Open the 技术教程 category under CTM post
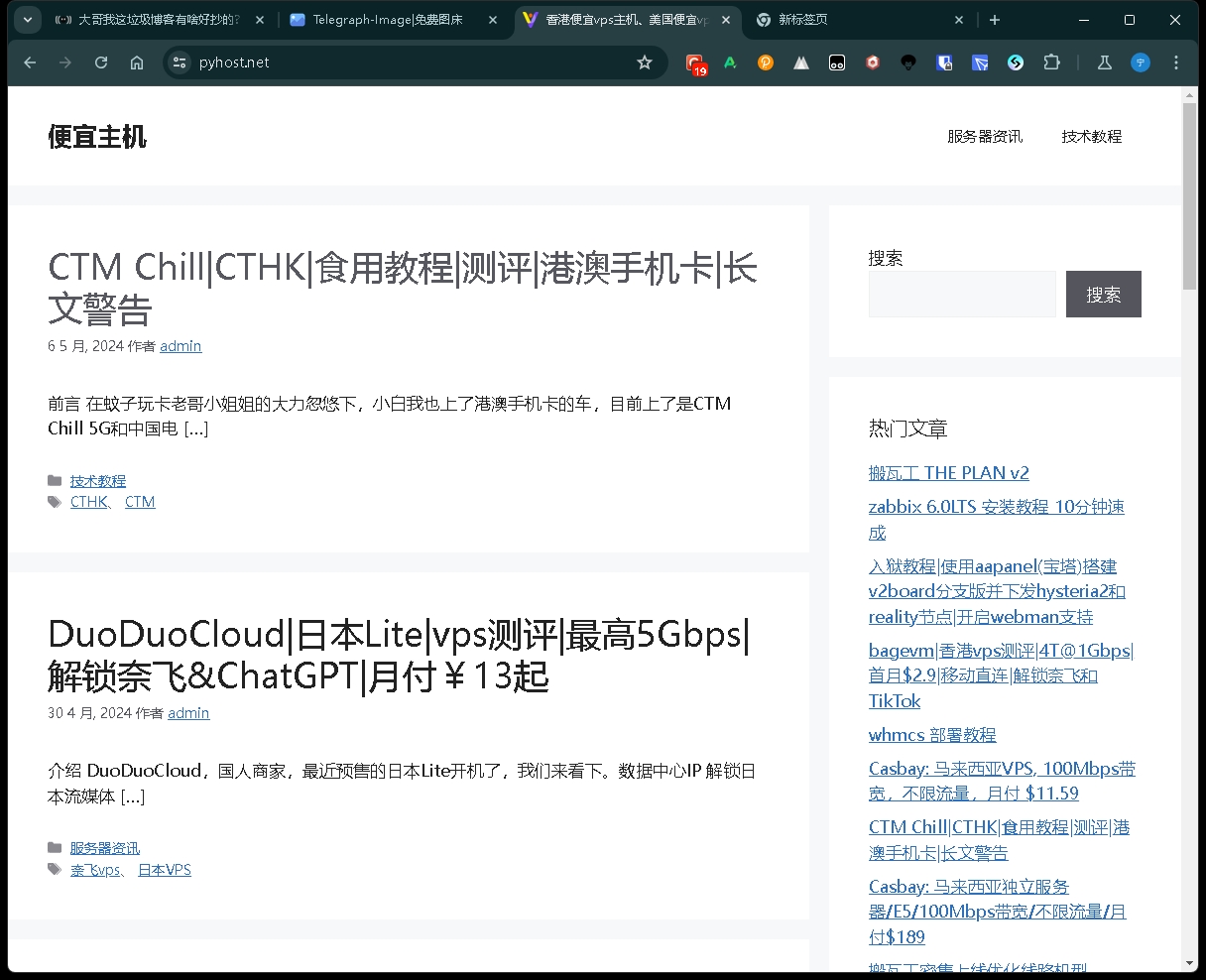Viewport: 1206px width, 980px height. (98, 481)
